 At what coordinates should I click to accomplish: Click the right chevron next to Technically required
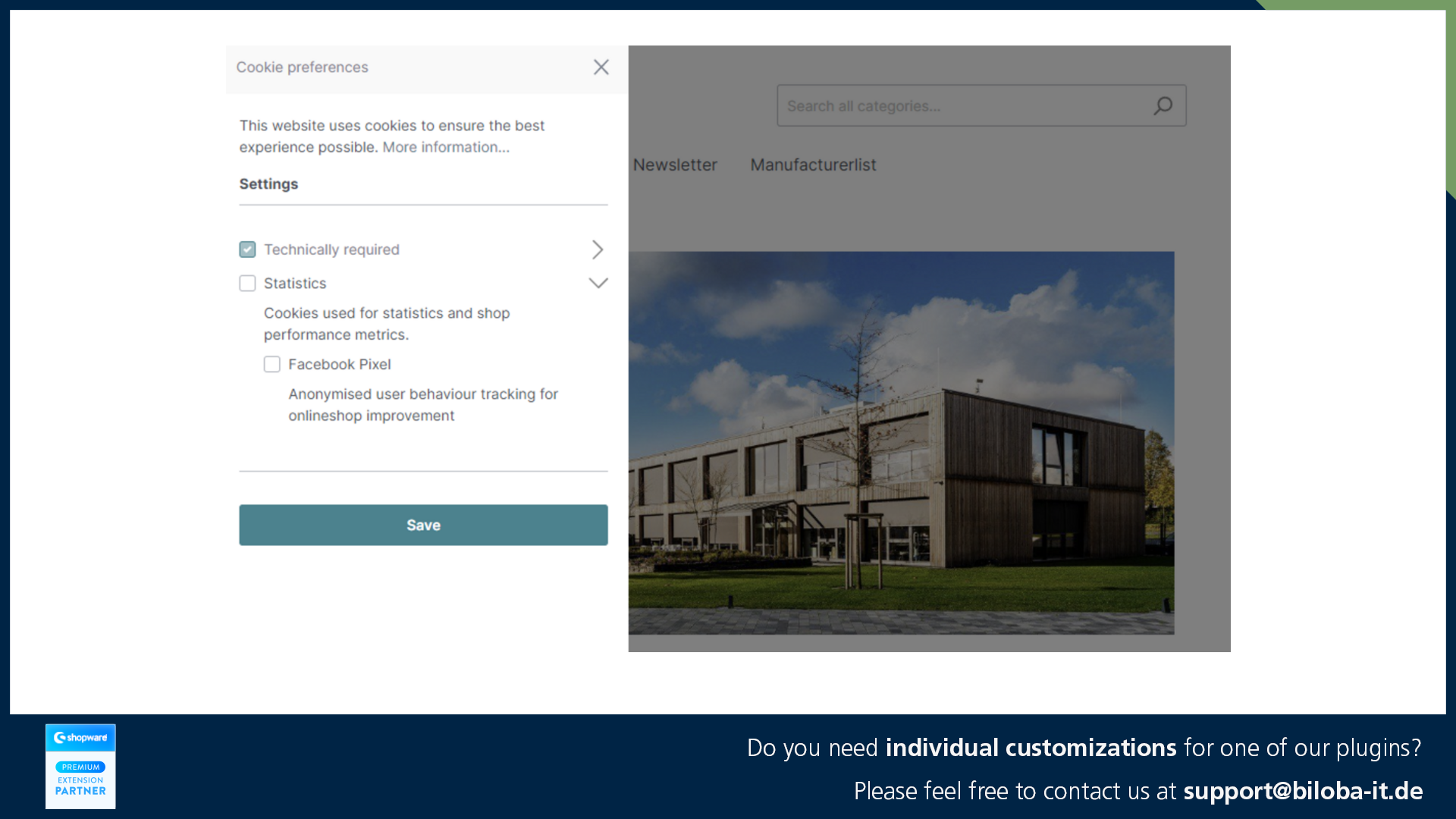pos(597,249)
